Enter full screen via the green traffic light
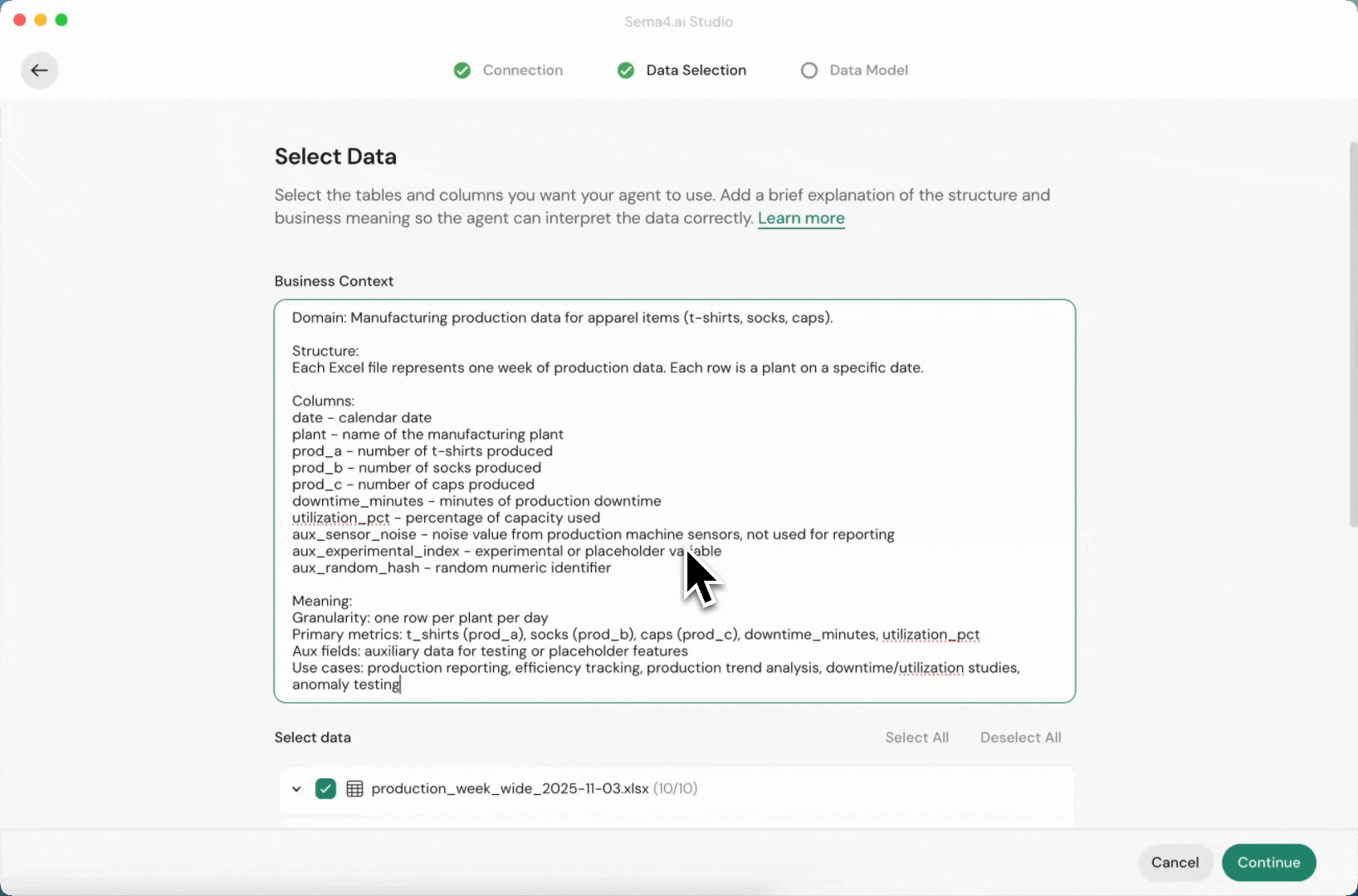Viewport: 1358px width, 896px height. tap(61, 19)
